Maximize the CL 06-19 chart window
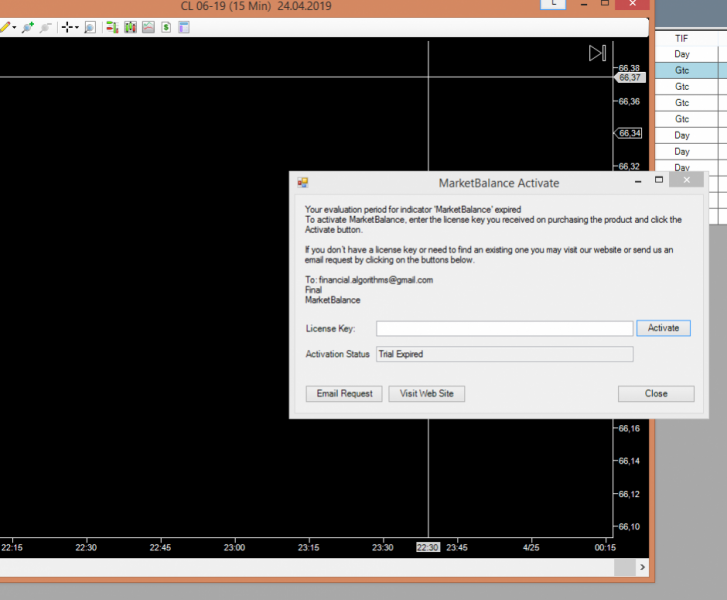 click(605, 4)
